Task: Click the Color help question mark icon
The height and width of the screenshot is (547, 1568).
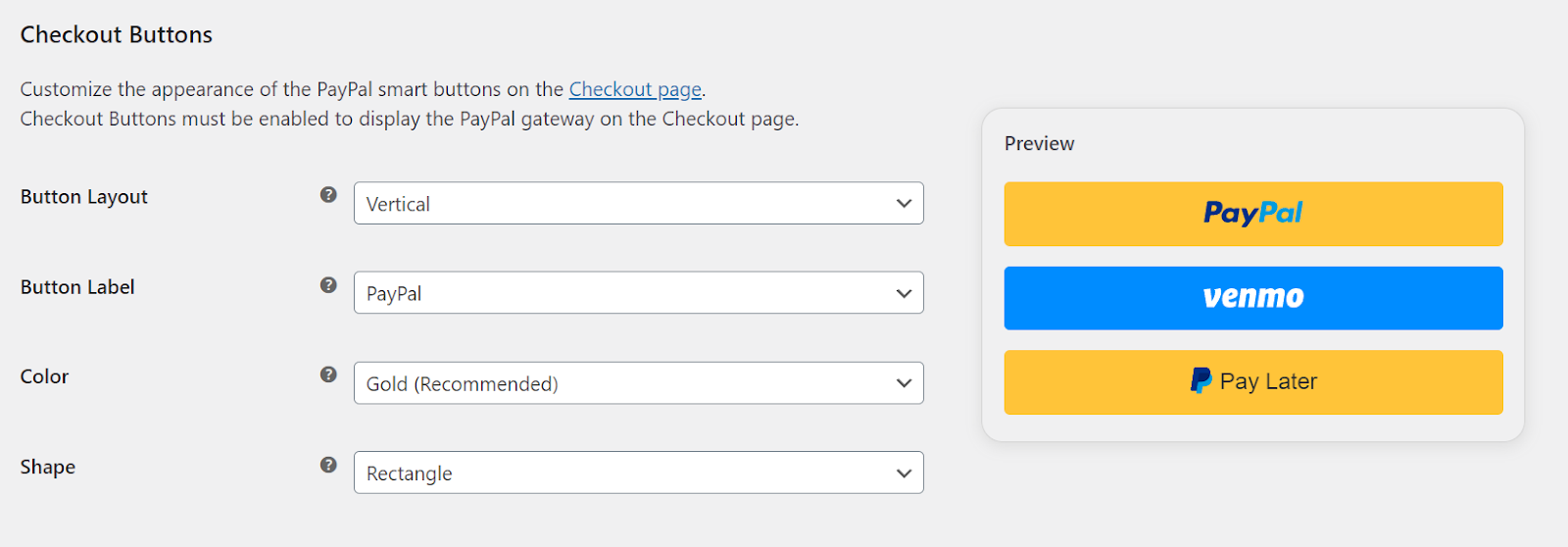Action: pyautogui.click(x=328, y=374)
